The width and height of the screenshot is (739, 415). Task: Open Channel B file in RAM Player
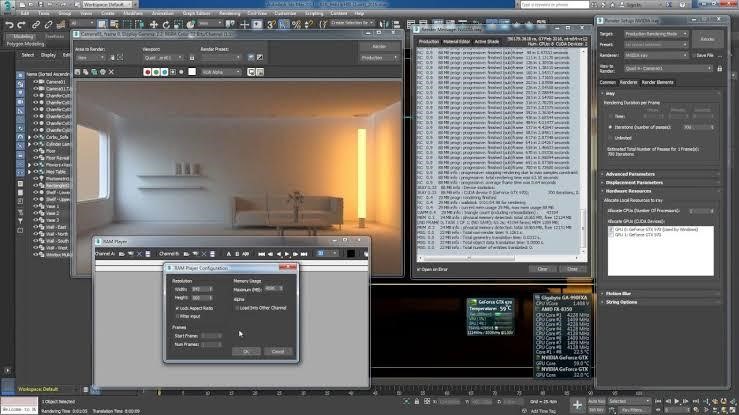(x=186, y=254)
